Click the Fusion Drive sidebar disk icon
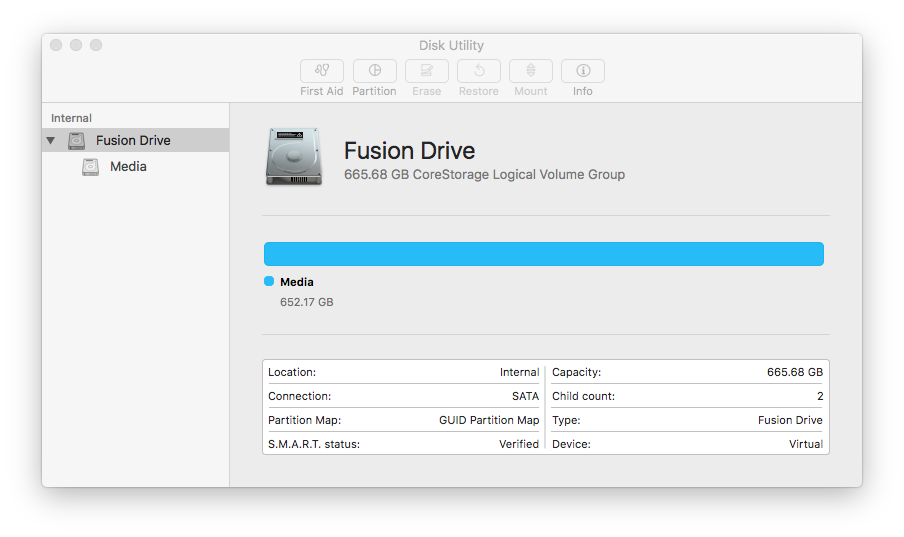This screenshot has width=904, height=537. (x=76, y=141)
